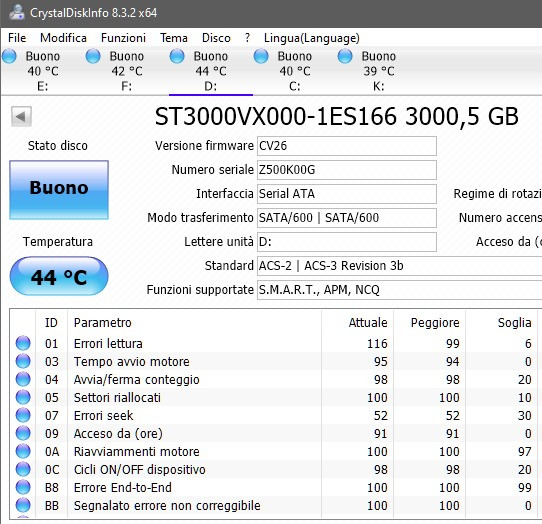The height and width of the screenshot is (524, 542).
Task: Select the C: disk status orb
Action: (x=261, y=56)
